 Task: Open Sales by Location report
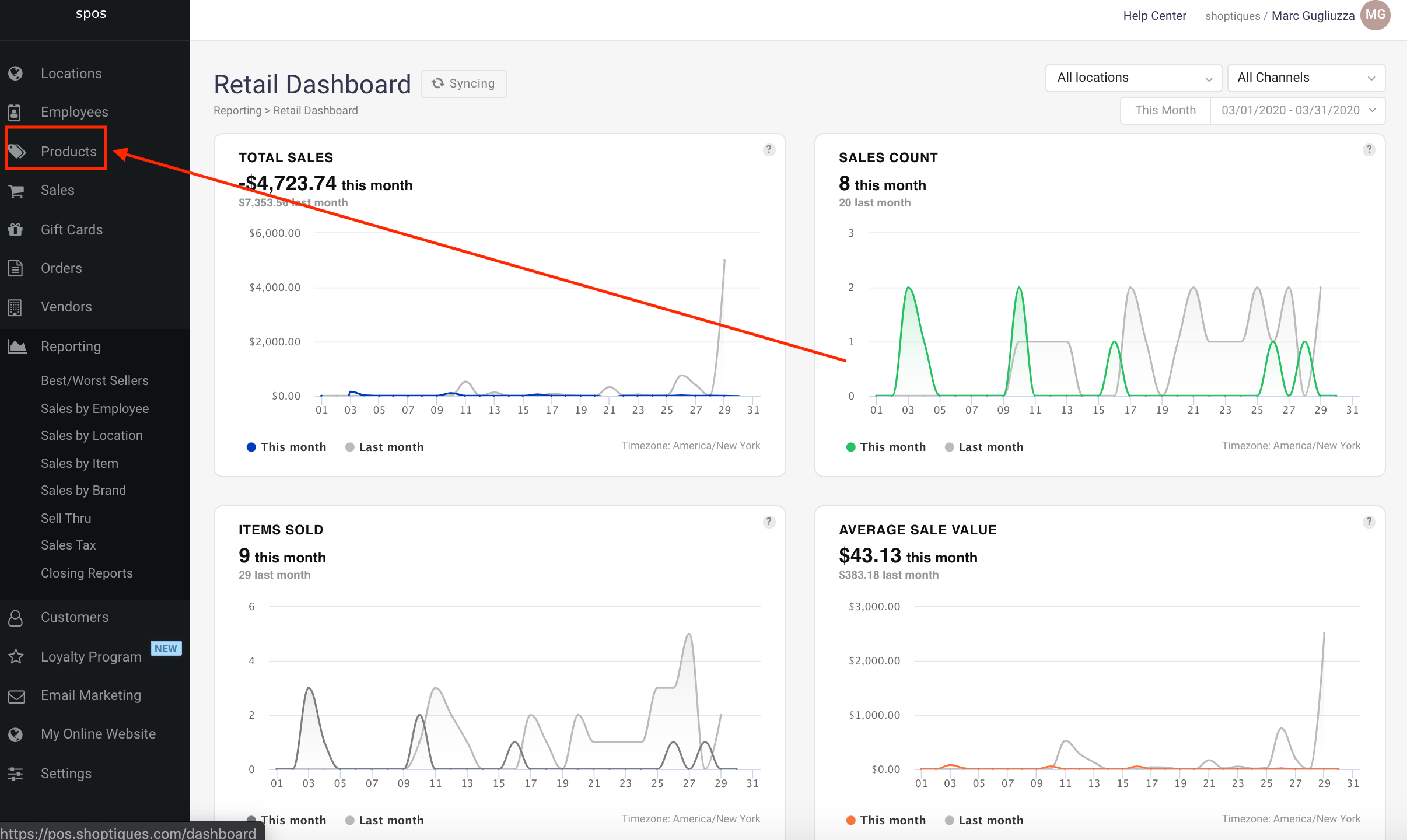click(92, 435)
